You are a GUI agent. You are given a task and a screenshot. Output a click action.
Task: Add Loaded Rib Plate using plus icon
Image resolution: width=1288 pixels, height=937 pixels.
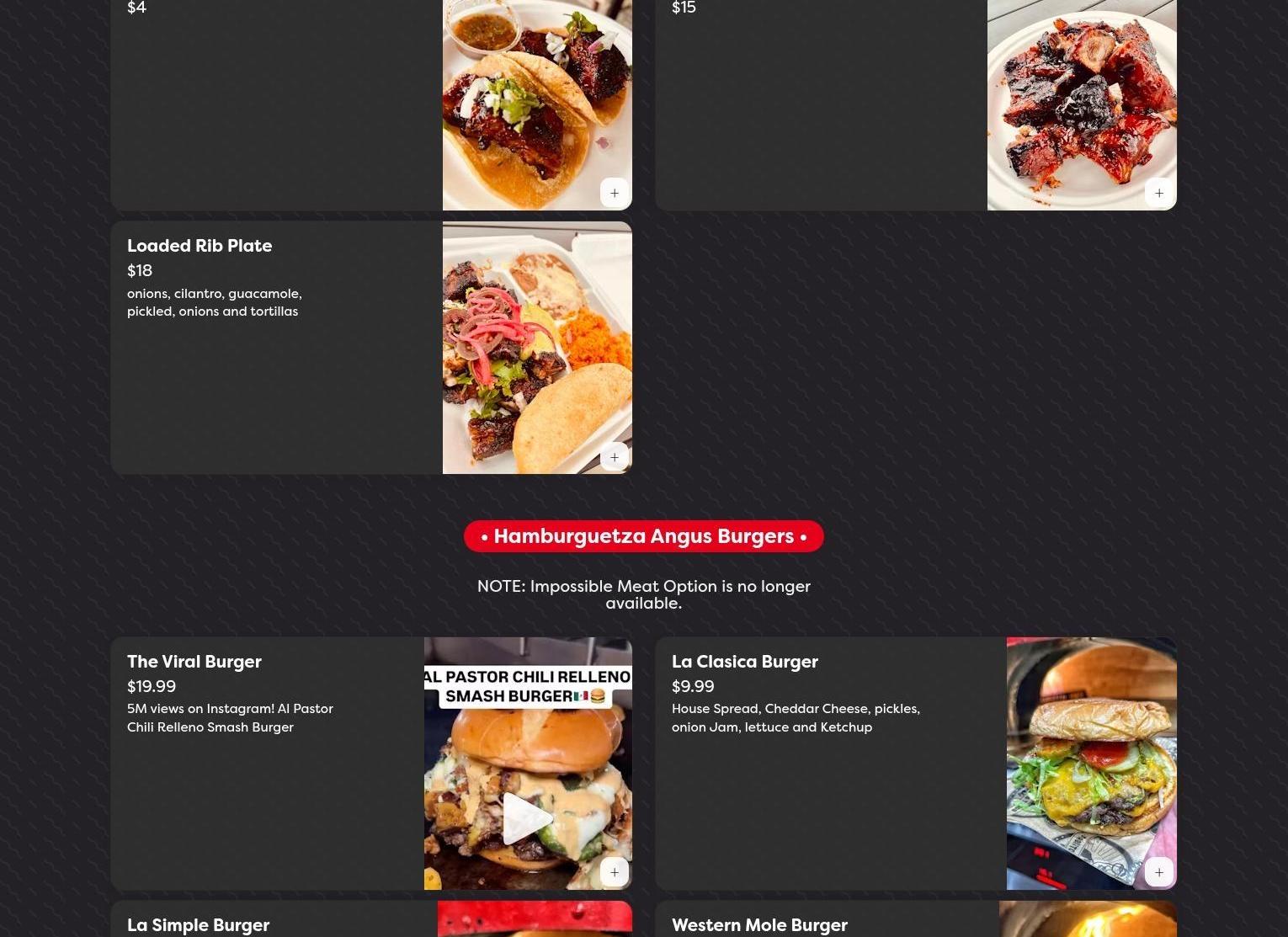click(x=615, y=457)
